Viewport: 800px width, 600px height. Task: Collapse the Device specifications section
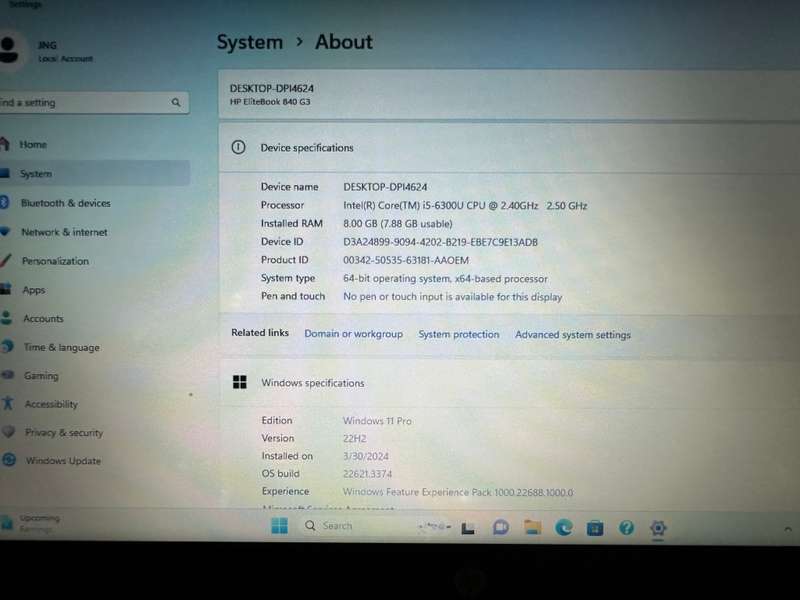pos(509,148)
